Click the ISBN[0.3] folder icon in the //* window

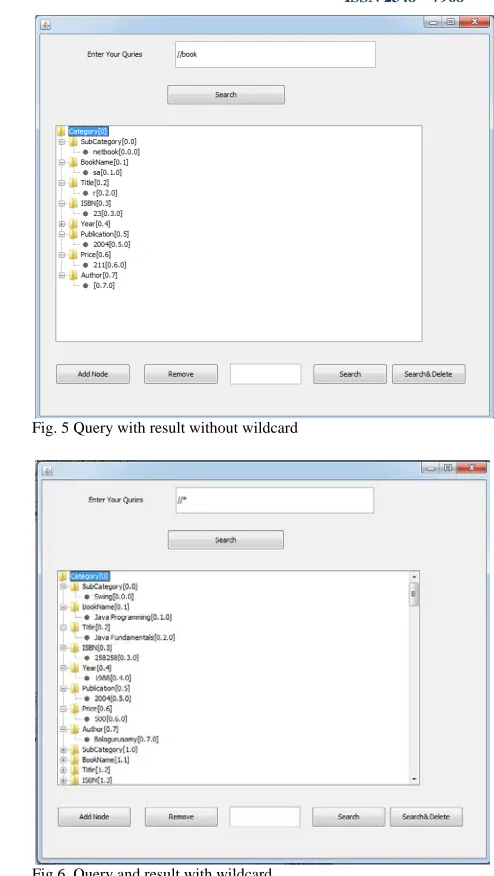click(75, 648)
